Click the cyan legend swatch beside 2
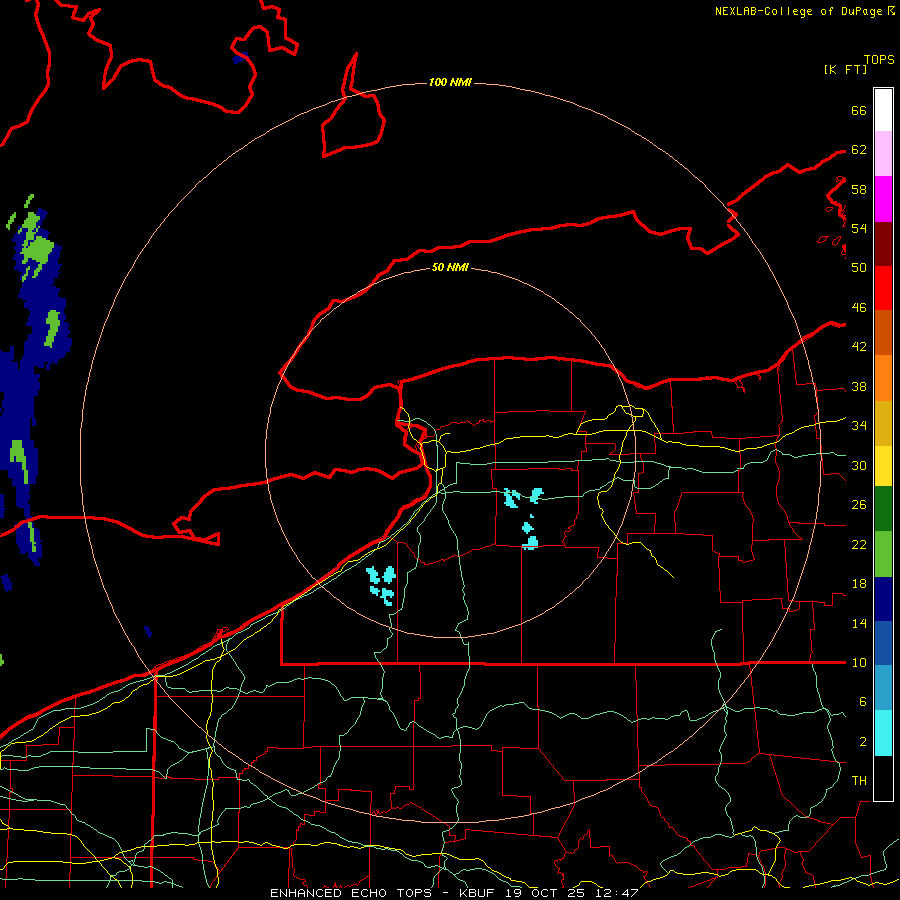 [883, 733]
